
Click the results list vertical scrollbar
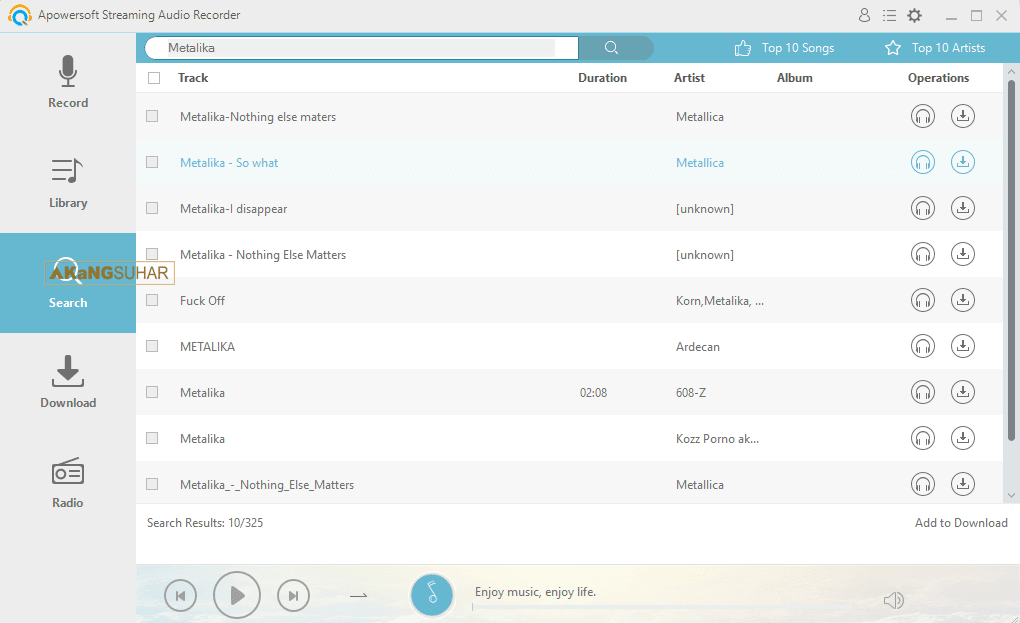(x=1011, y=260)
